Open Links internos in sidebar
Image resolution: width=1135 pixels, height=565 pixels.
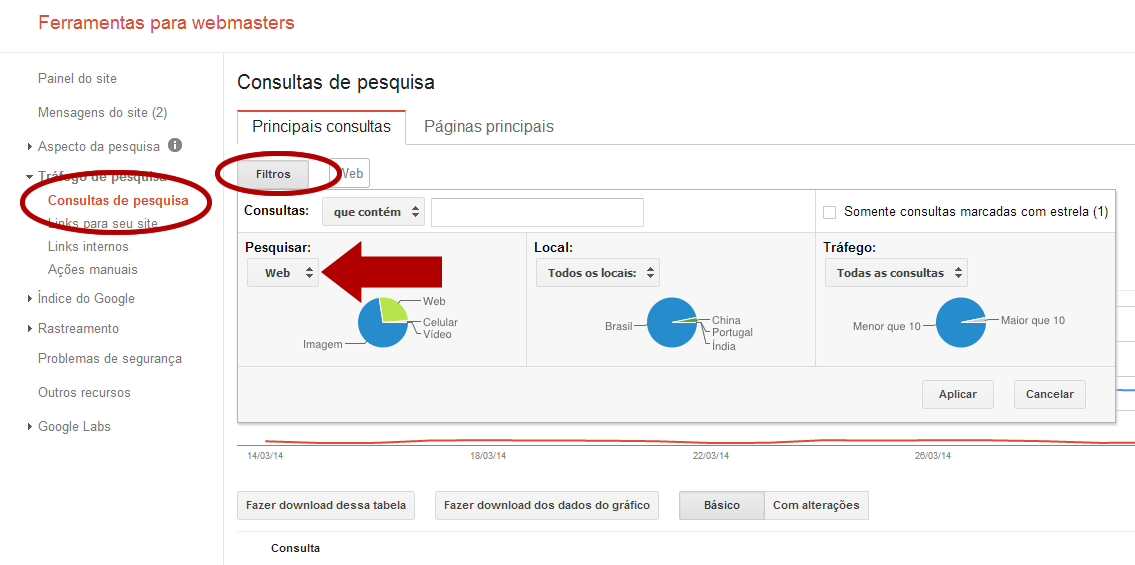88,247
